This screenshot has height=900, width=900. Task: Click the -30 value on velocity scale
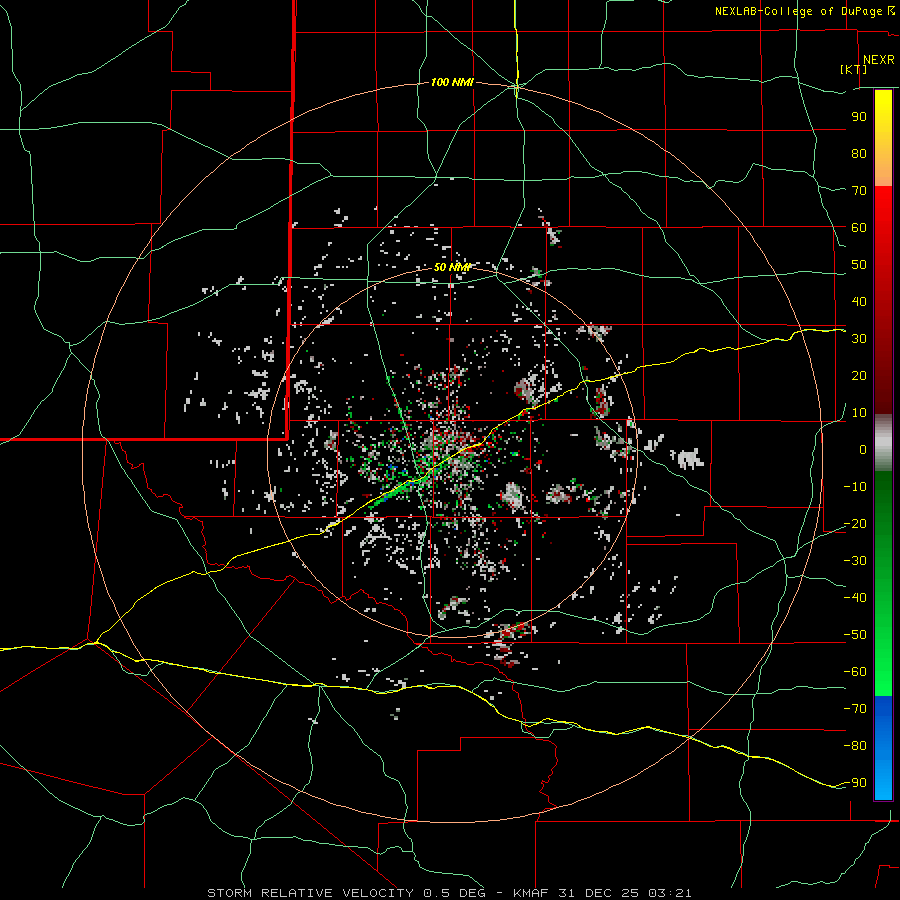pyautogui.click(x=855, y=561)
